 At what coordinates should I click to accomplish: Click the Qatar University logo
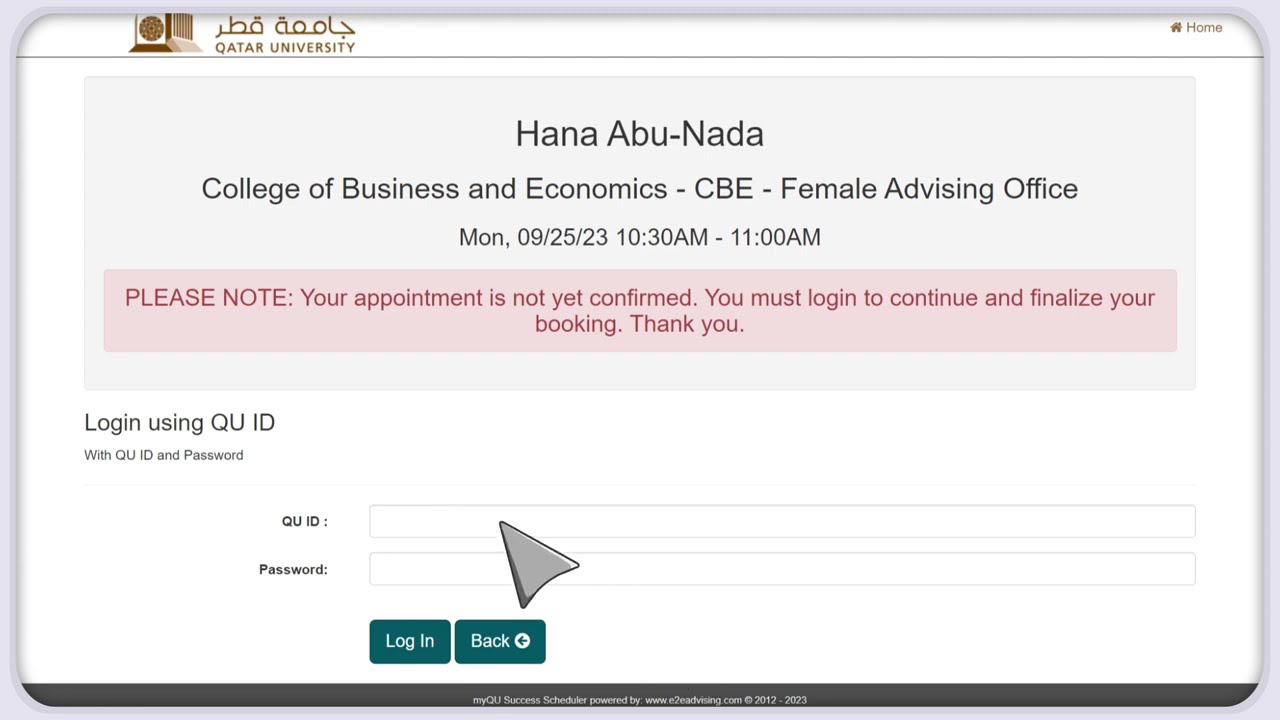243,34
